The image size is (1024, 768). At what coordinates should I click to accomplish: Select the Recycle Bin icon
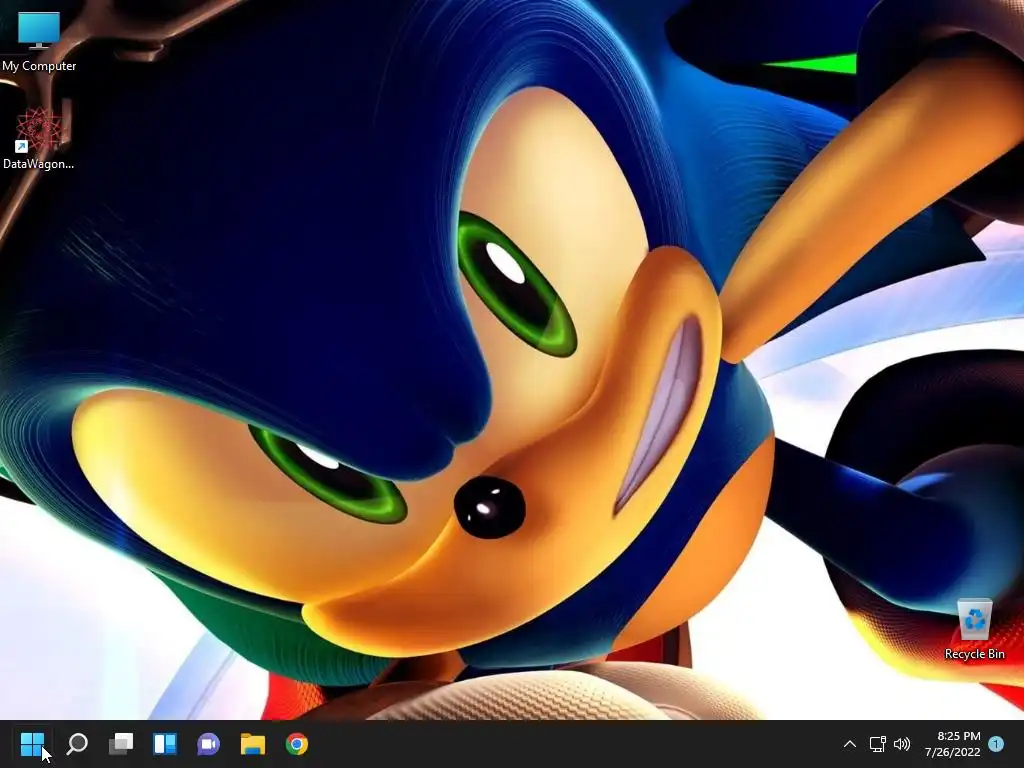[974, 628]
